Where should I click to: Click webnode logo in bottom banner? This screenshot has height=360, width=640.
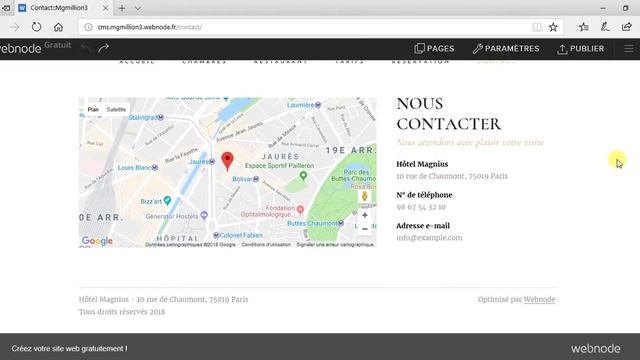point(596,349)
